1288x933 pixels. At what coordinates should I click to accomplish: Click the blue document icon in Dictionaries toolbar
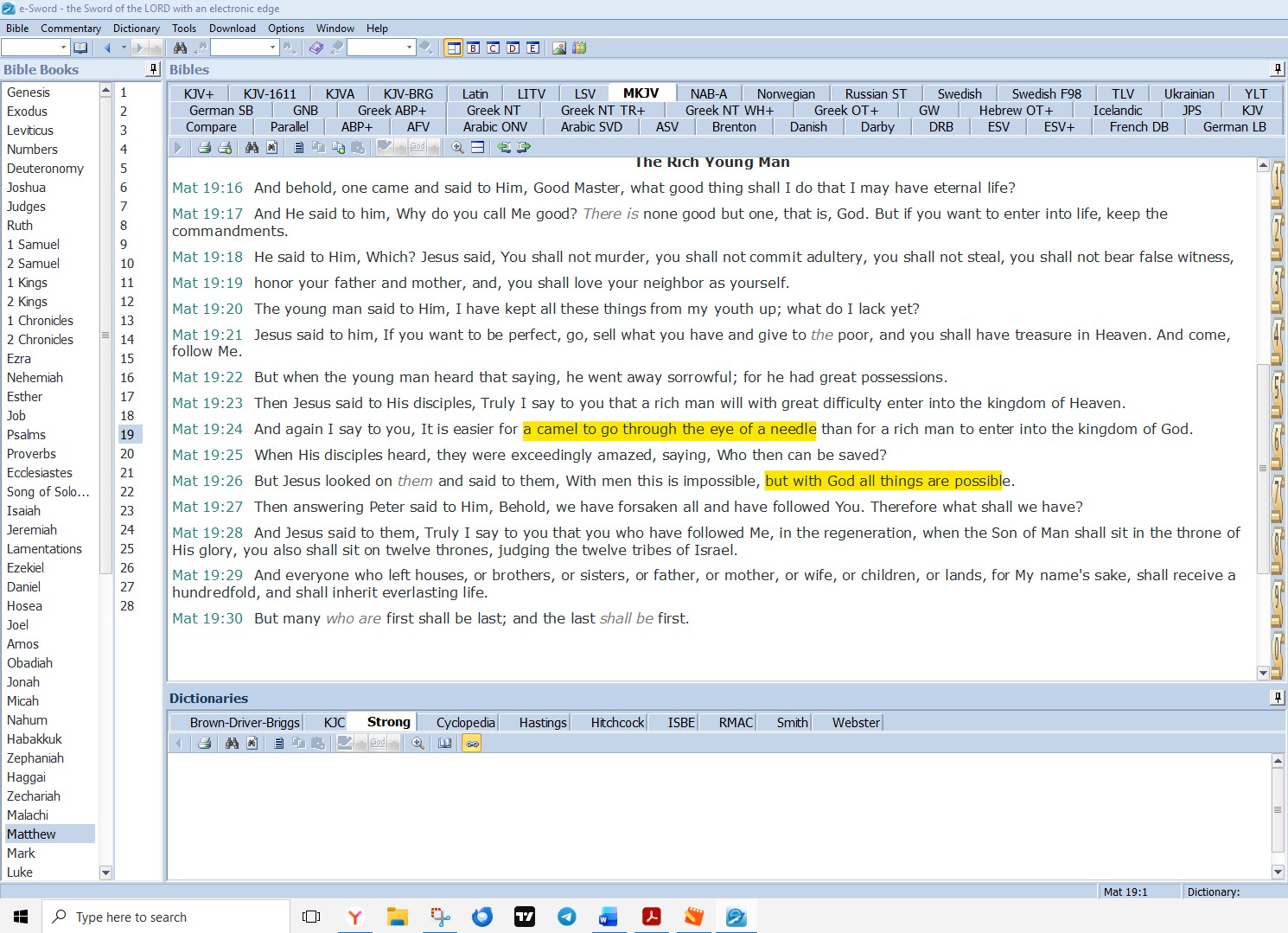278,743
